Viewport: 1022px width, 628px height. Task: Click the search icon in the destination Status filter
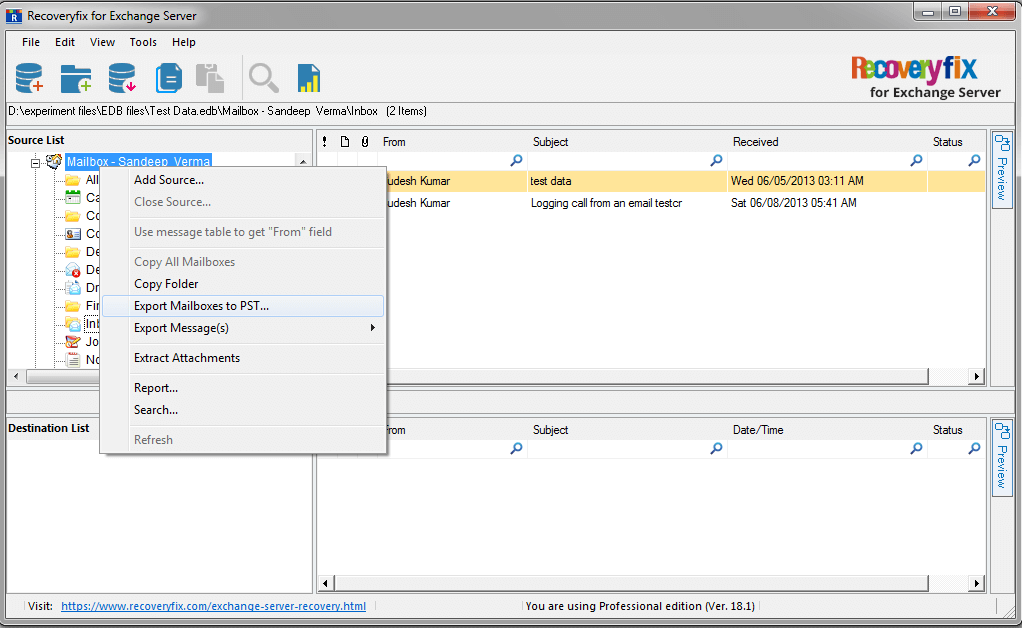[x=974, y=448]
